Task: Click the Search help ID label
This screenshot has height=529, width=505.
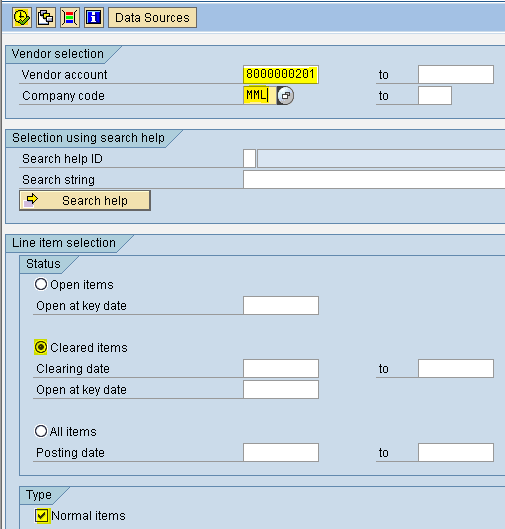Action: 62,159
